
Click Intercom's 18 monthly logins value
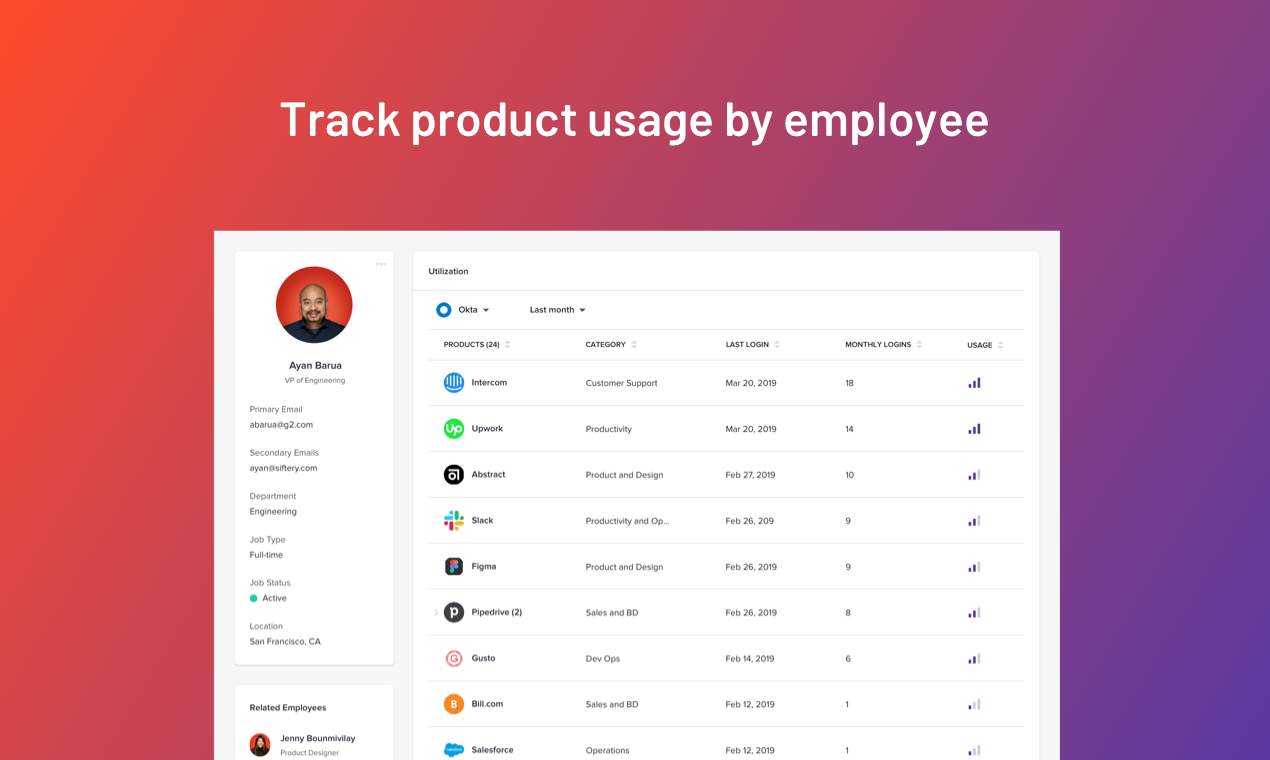(x=849, y=383)
